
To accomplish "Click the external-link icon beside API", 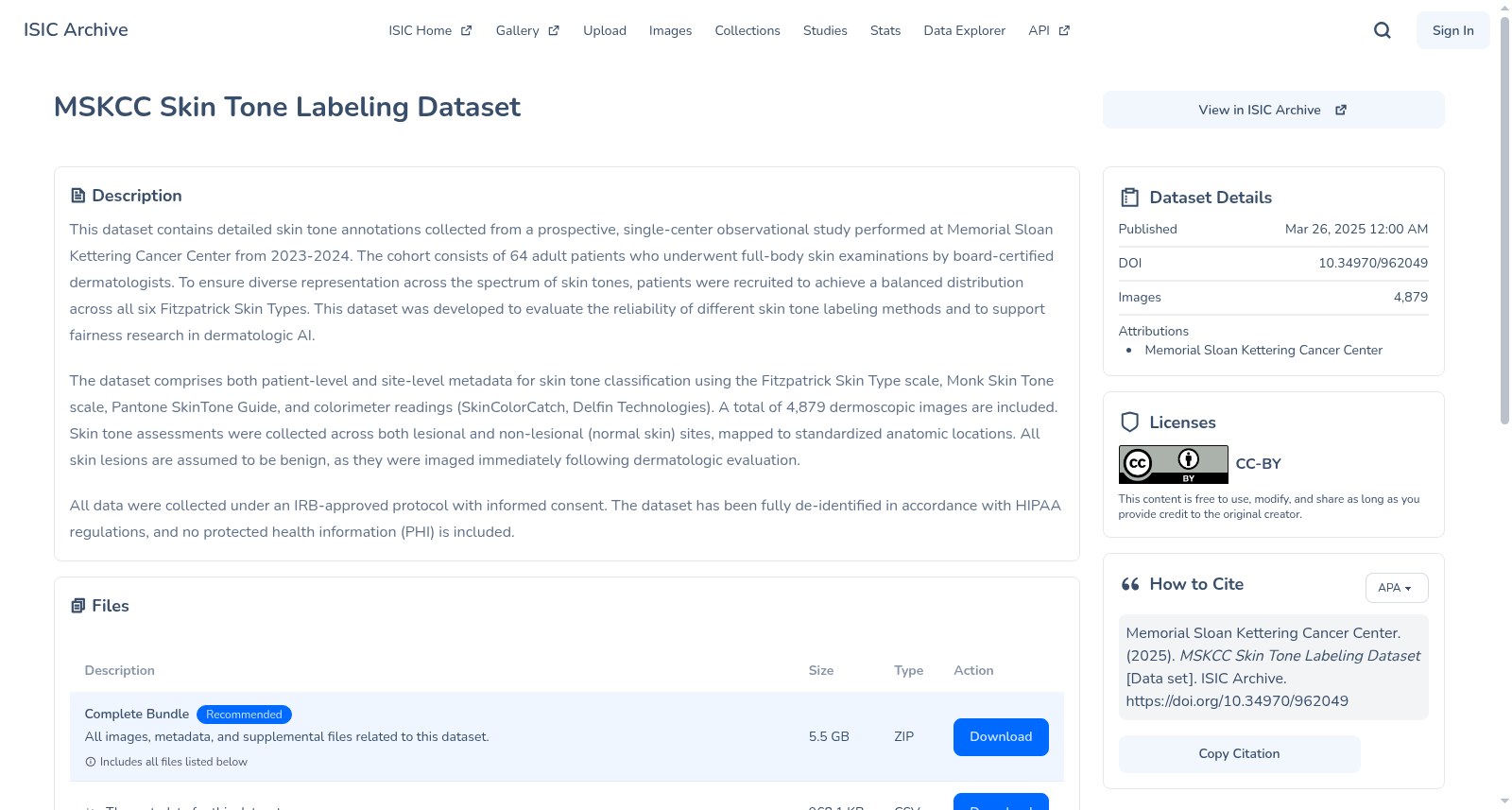I will point(1064,30).
